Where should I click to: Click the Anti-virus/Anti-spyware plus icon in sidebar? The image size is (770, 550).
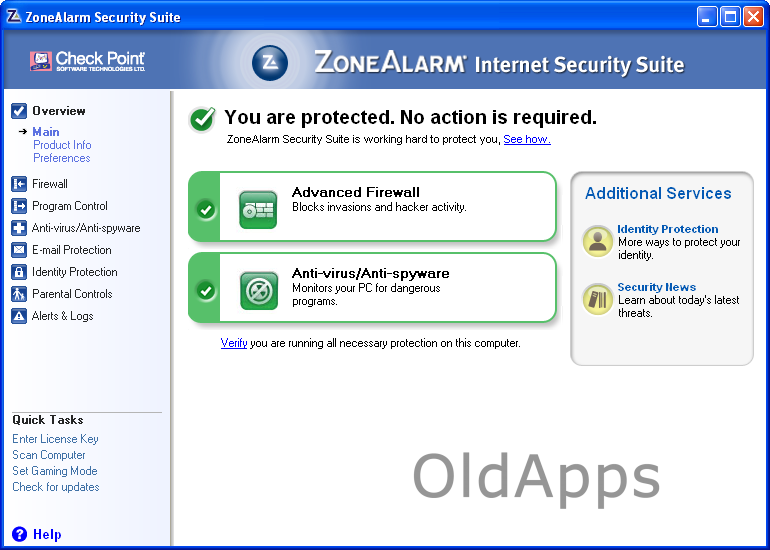tap(19, 228)
